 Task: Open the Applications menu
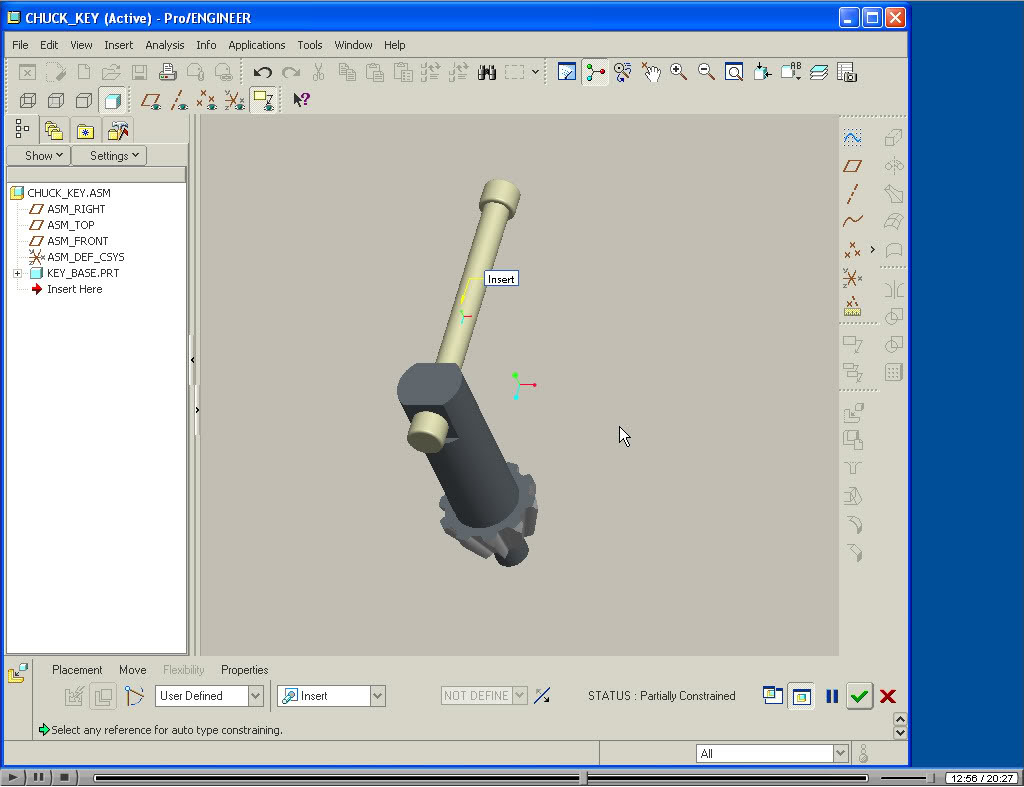(257, 45)
